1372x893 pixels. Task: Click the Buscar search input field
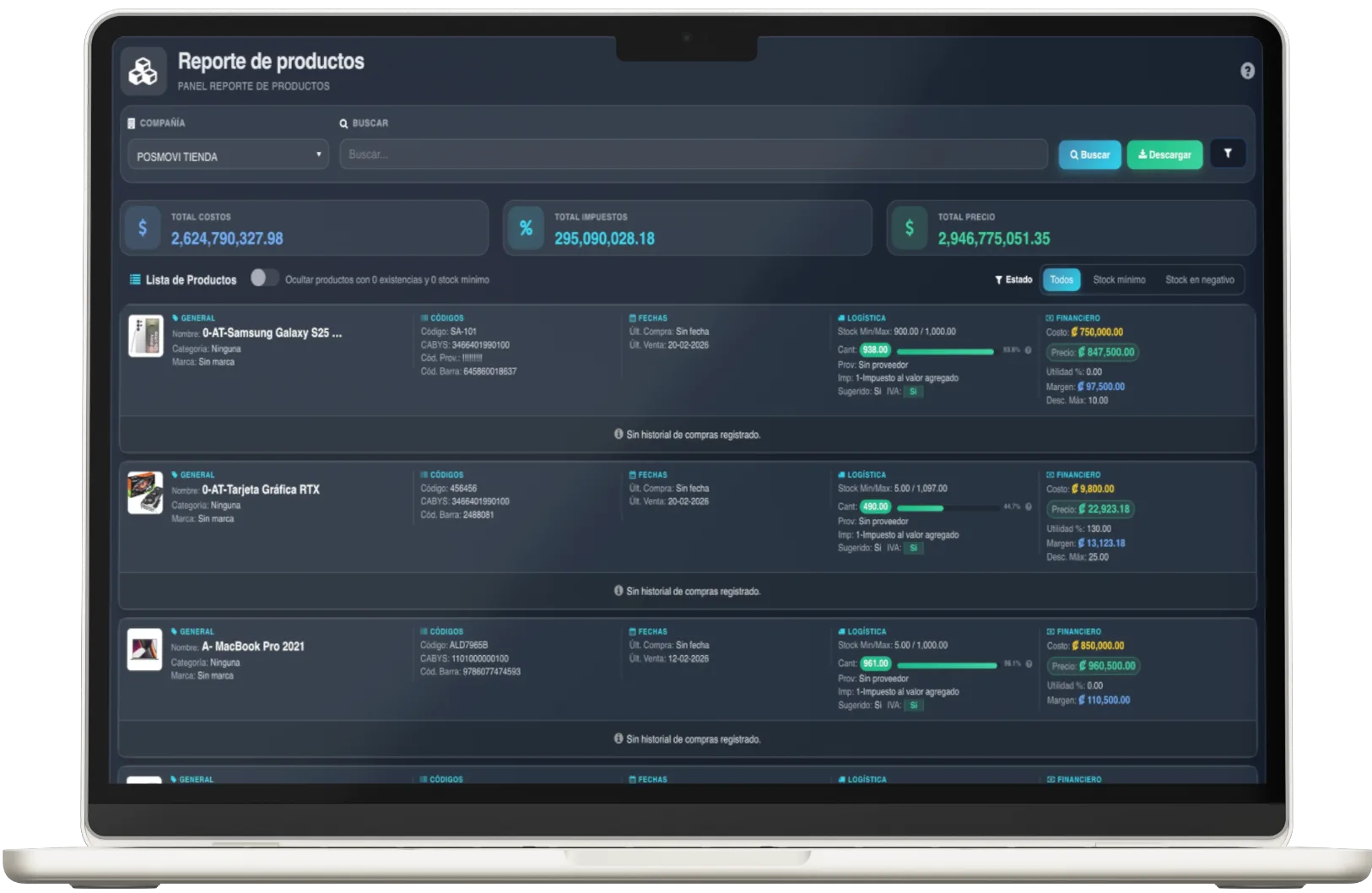(x=693, y=154)
